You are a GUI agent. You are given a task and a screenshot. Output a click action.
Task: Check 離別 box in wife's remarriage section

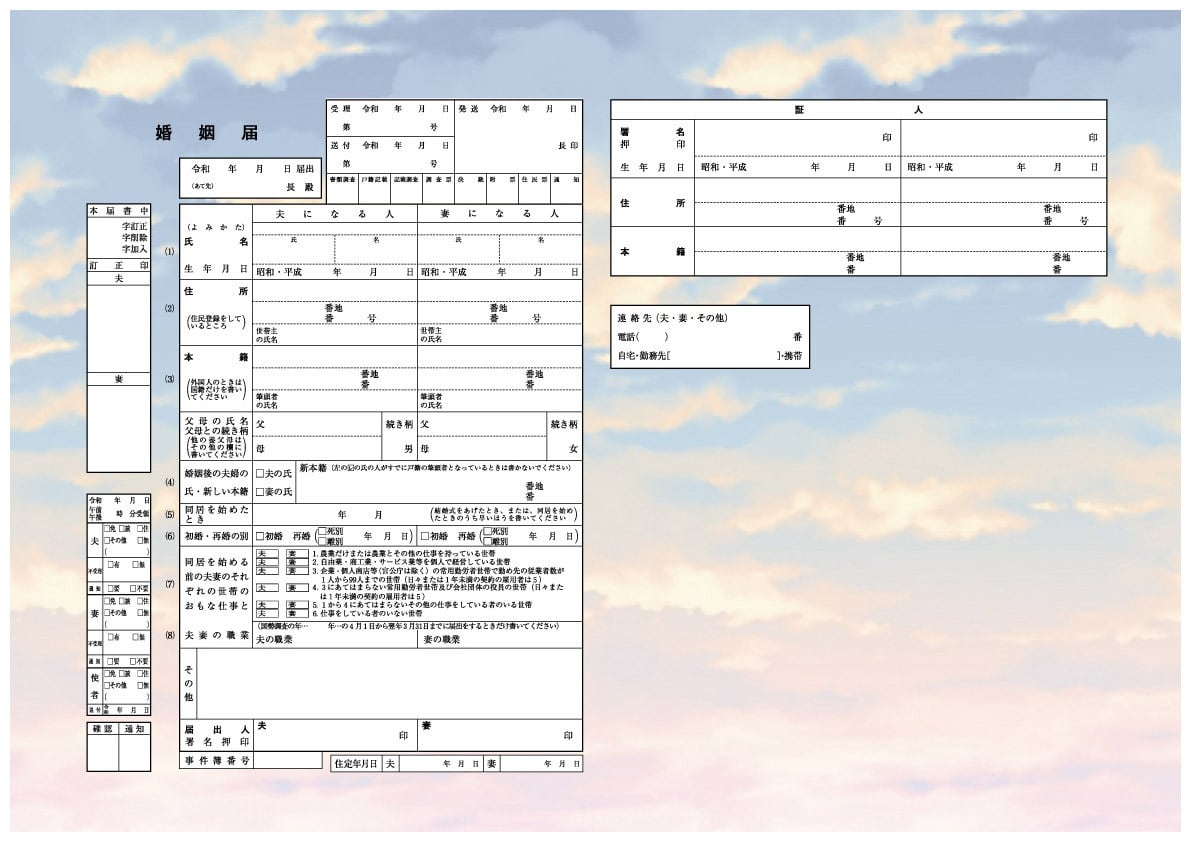coord(487,541)
